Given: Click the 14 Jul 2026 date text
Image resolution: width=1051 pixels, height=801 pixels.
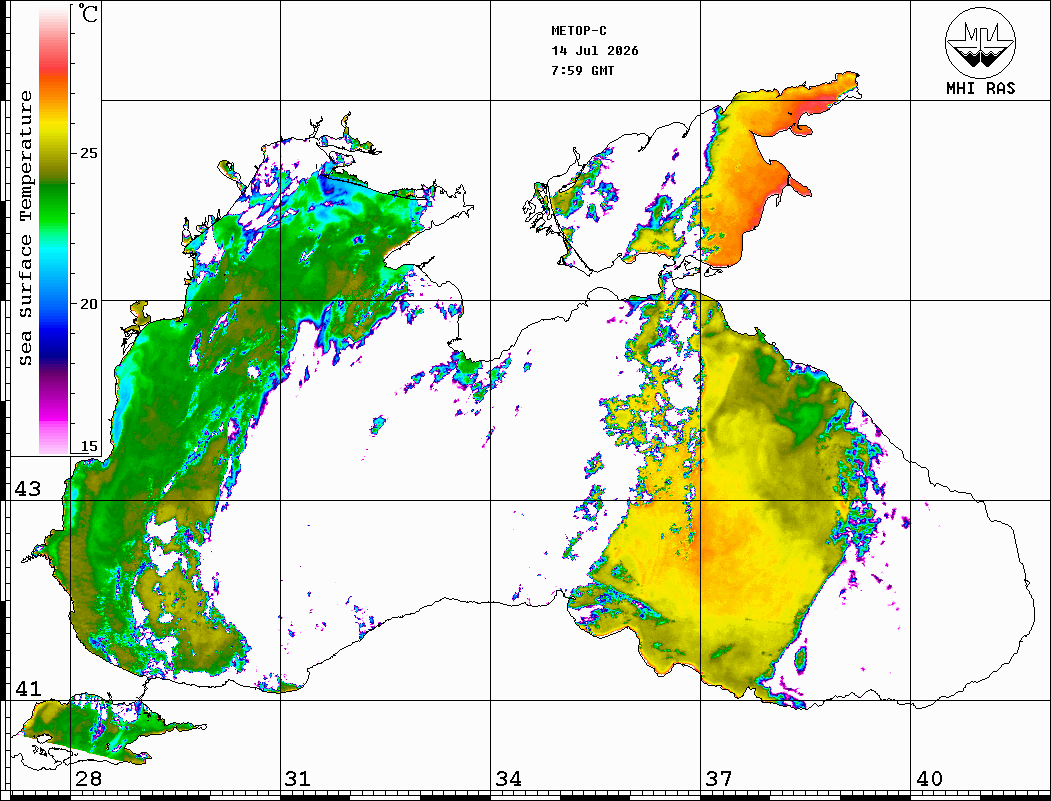Looking at the screenshot, I should 595,51.
